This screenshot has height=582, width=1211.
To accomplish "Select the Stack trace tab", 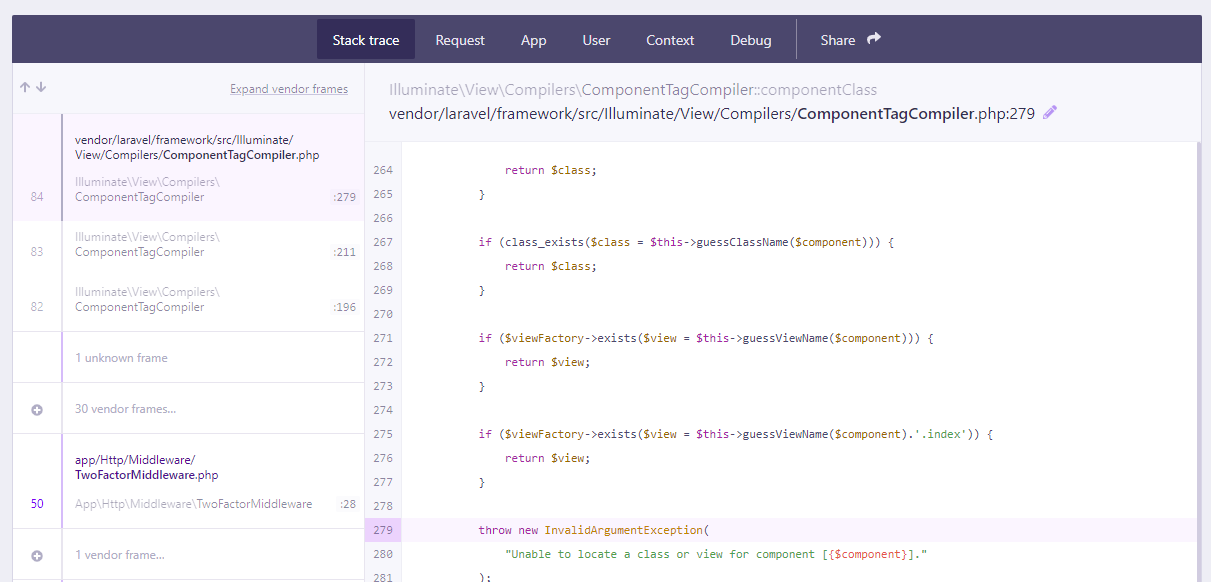I will point(365,40).
